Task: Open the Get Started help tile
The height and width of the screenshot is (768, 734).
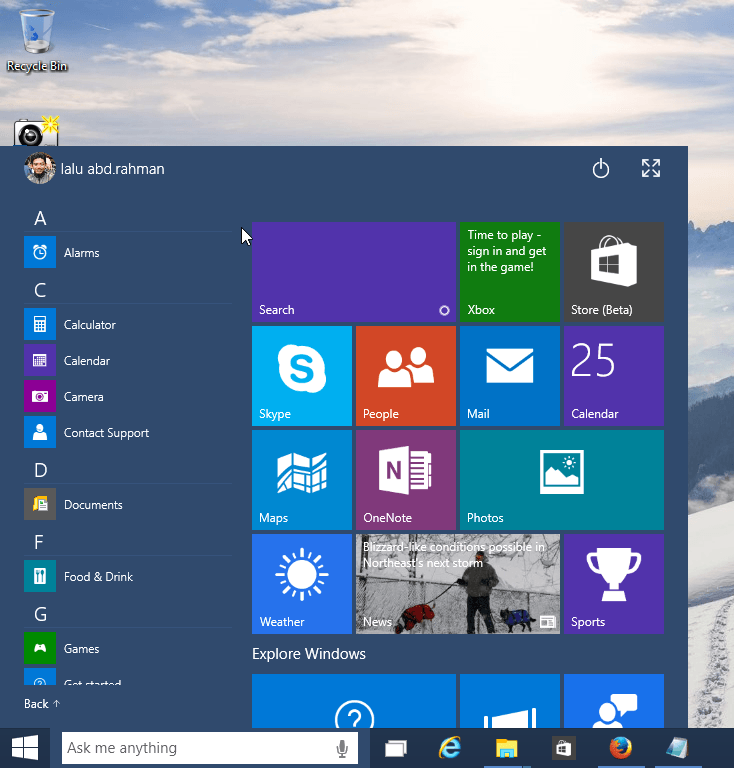Action: (354, 701)
